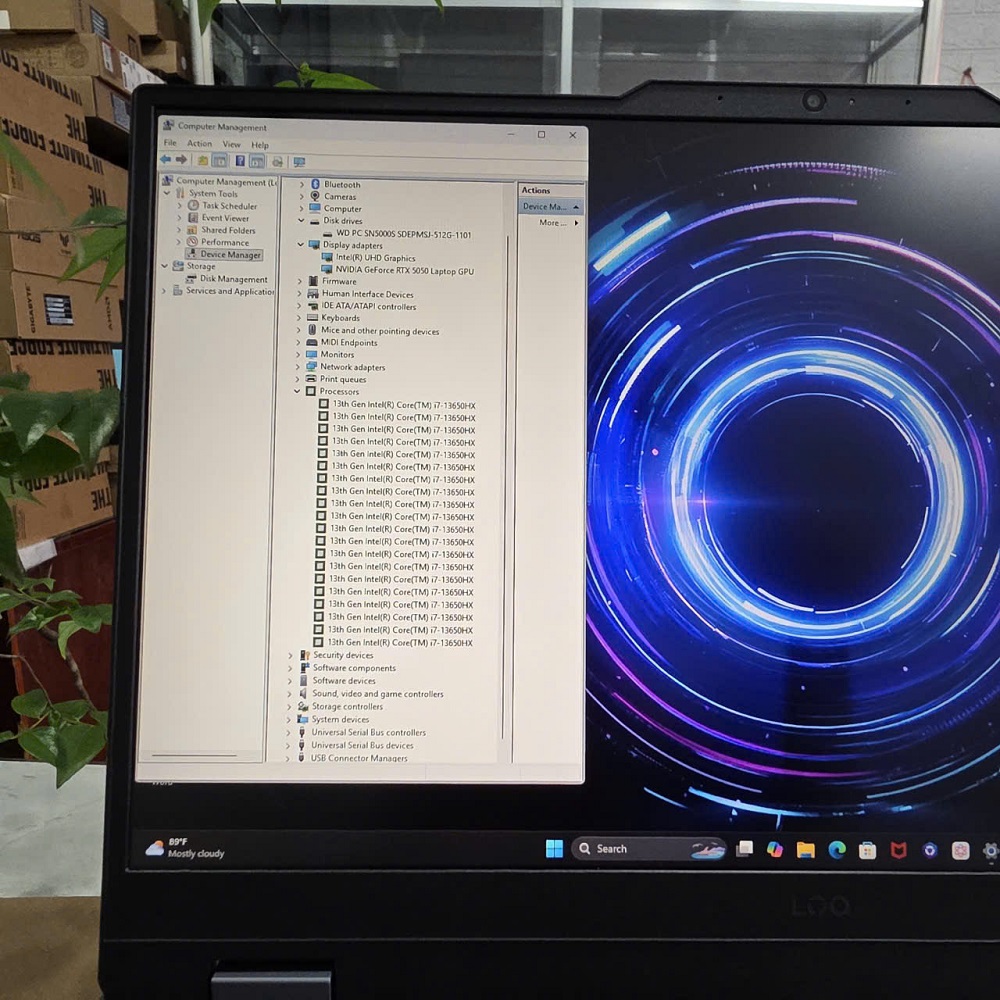
Task: Select the Monitors category icon
Action: tap(312, 354)
